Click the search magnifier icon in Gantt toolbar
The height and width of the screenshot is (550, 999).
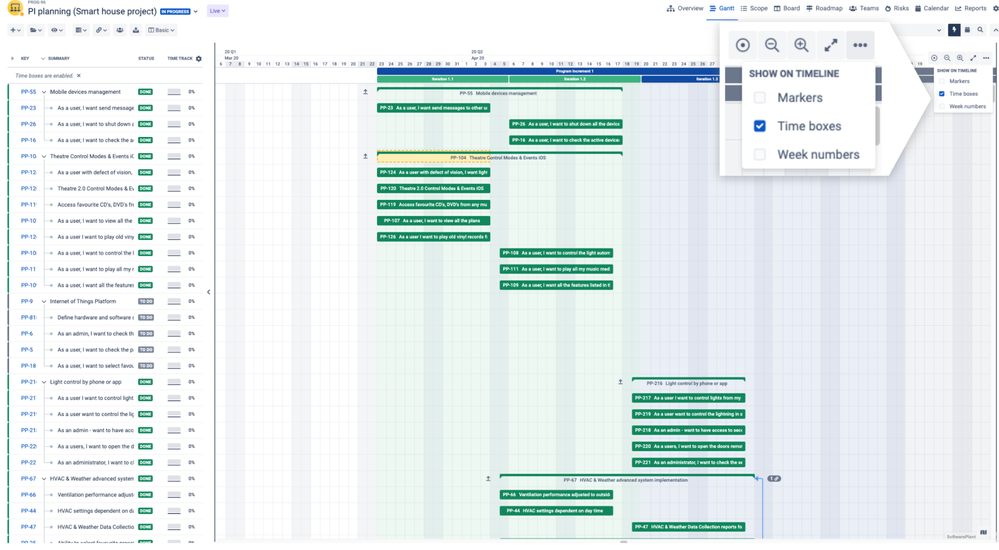[x=981, y=30]
